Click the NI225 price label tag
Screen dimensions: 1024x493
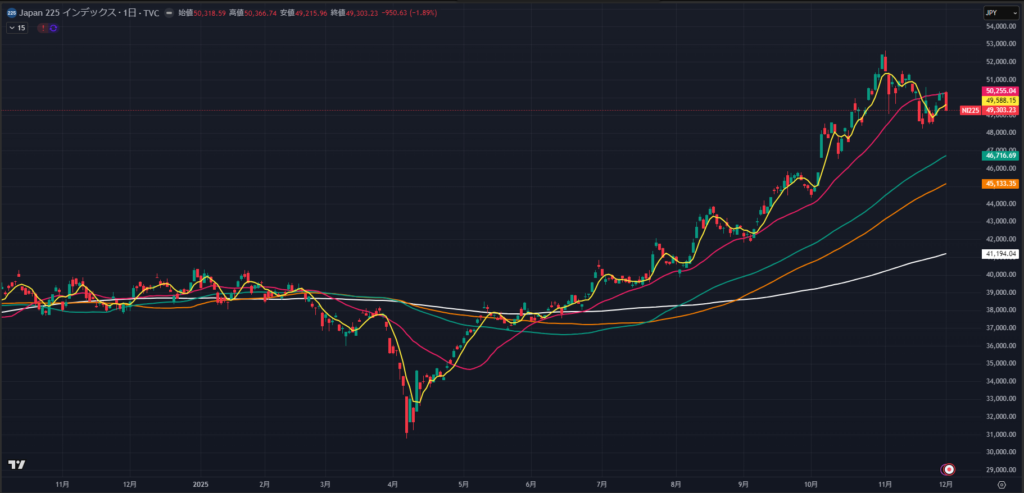click(969, 110)
